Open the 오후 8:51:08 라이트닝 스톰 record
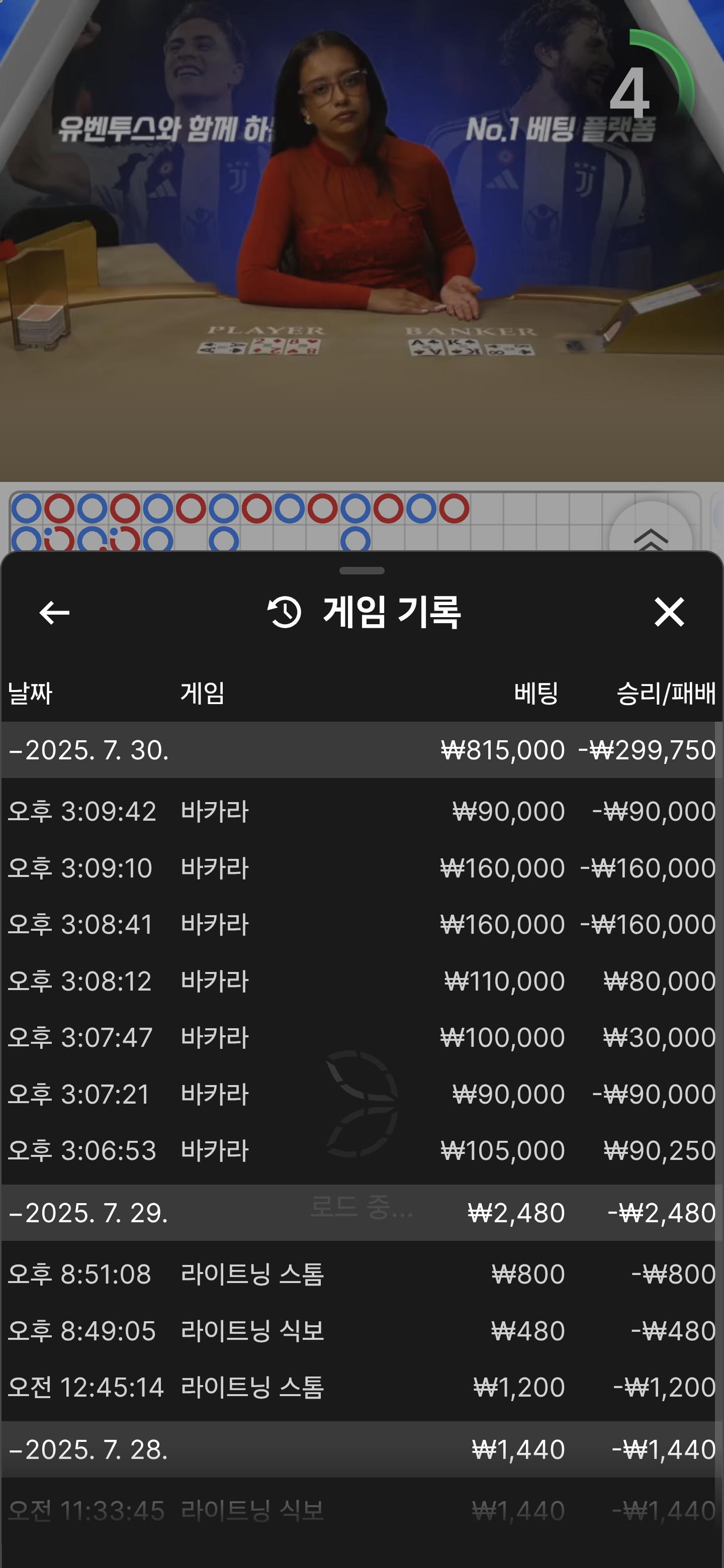The image size is (724, 1568). click(x=361, y=1274)
